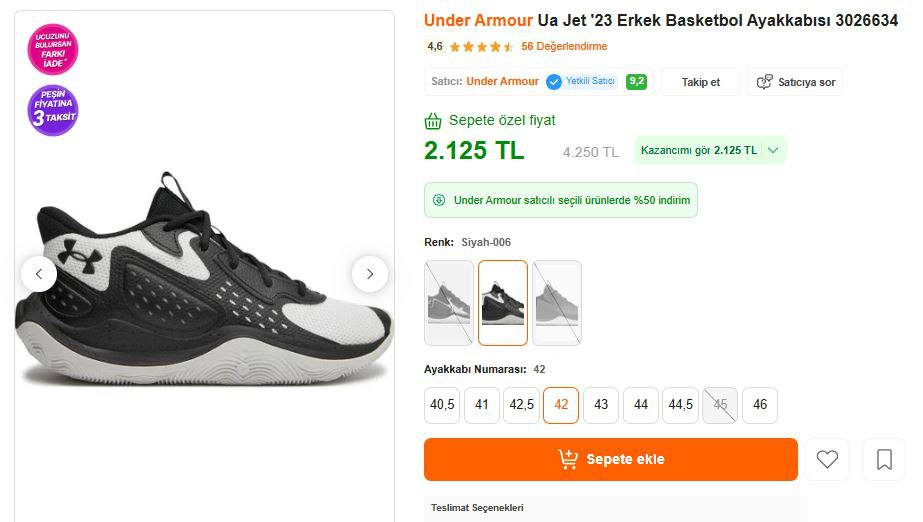
Task: Select the third gray shoe color swatch
Action: click(557, 302)
